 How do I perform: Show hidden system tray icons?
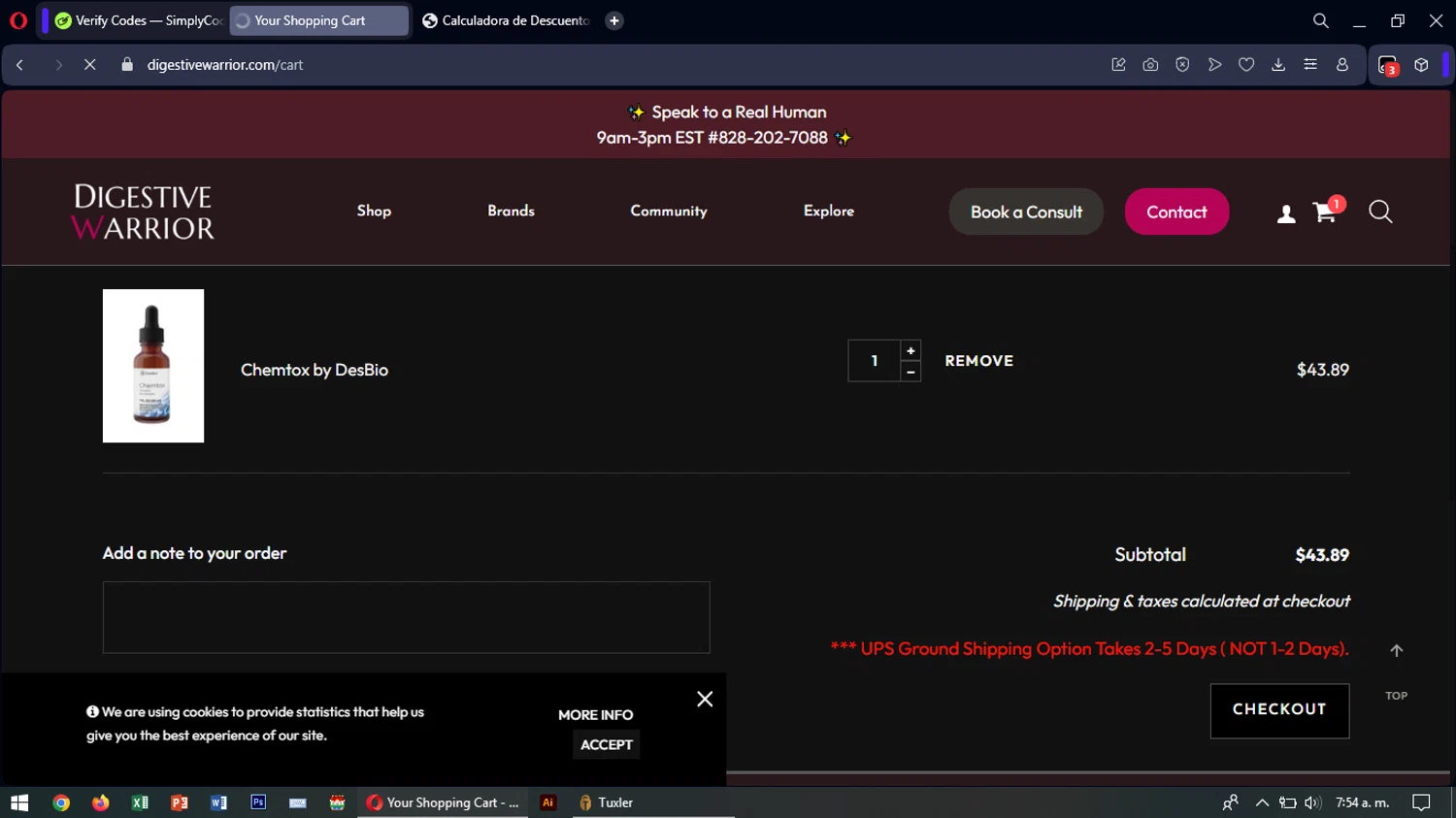pyautogui.click(x=1262, y=802)
